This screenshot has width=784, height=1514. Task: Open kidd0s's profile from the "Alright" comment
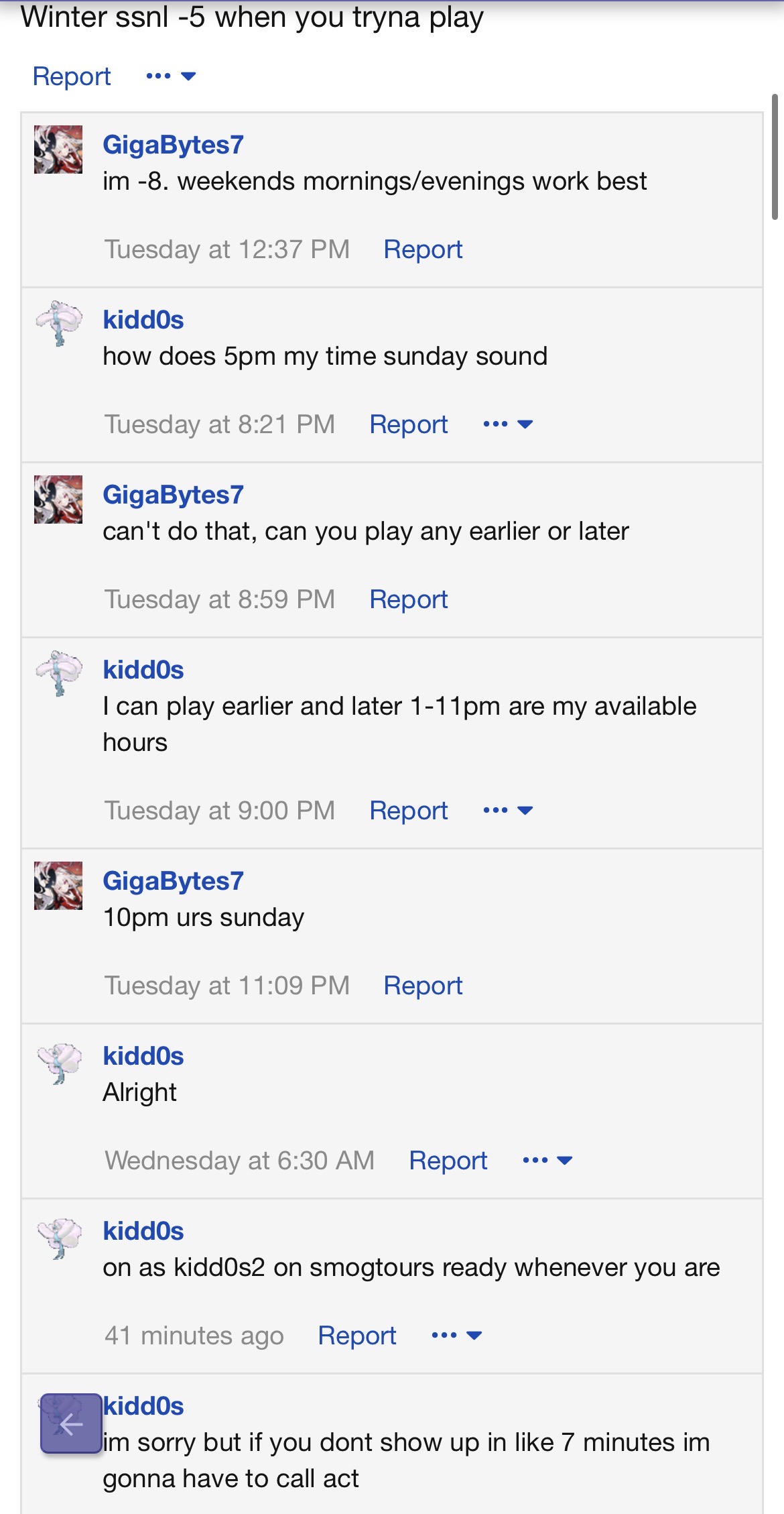(143, 1056)
